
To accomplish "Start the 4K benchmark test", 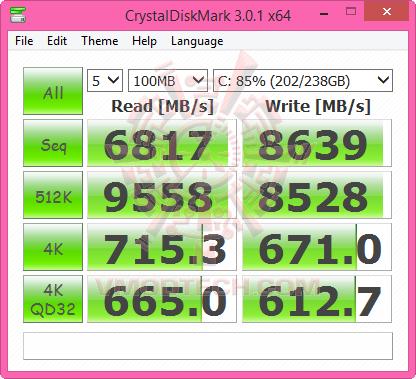I will coord(53,247).
